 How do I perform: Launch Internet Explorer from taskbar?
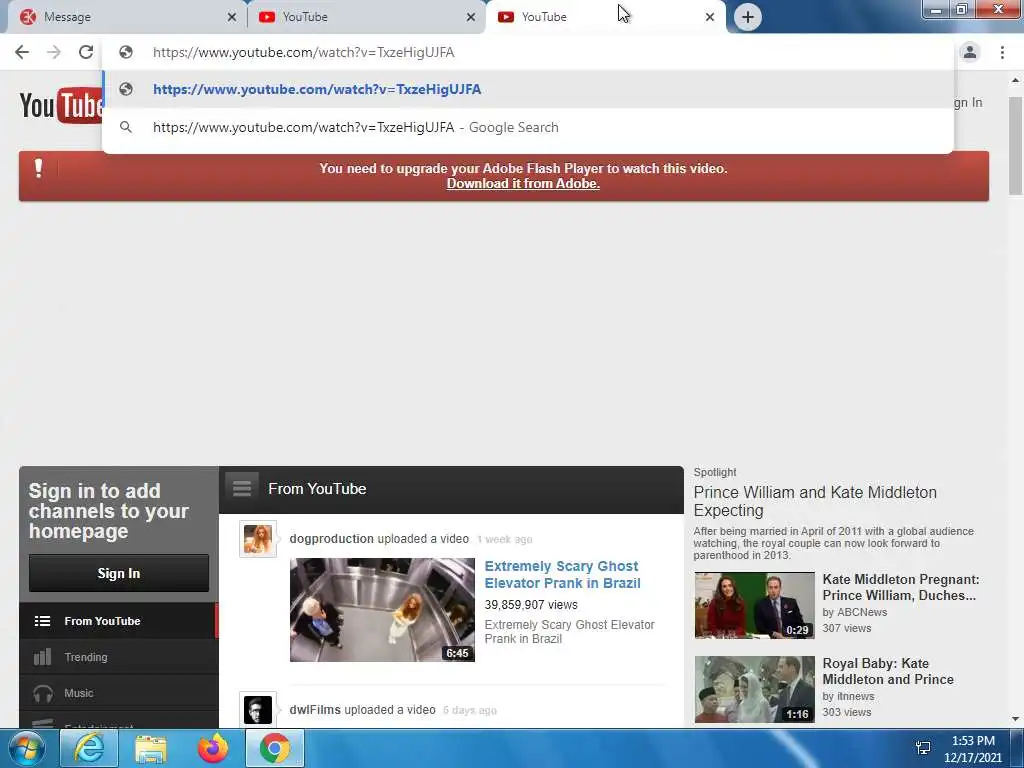pos(88,748)
